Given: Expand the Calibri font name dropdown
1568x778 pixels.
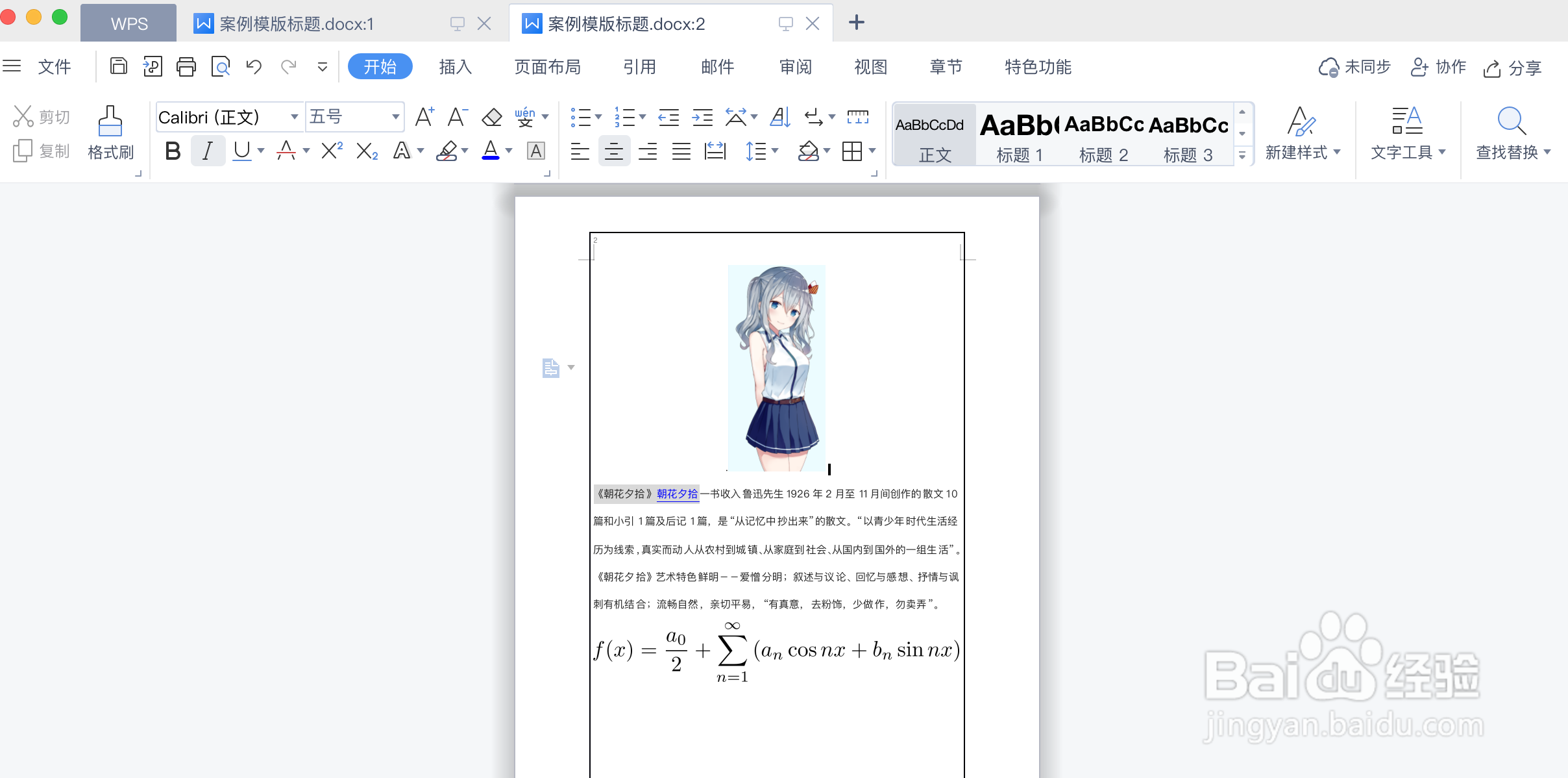Looking at the screenshot, I should tap(294, 117).
